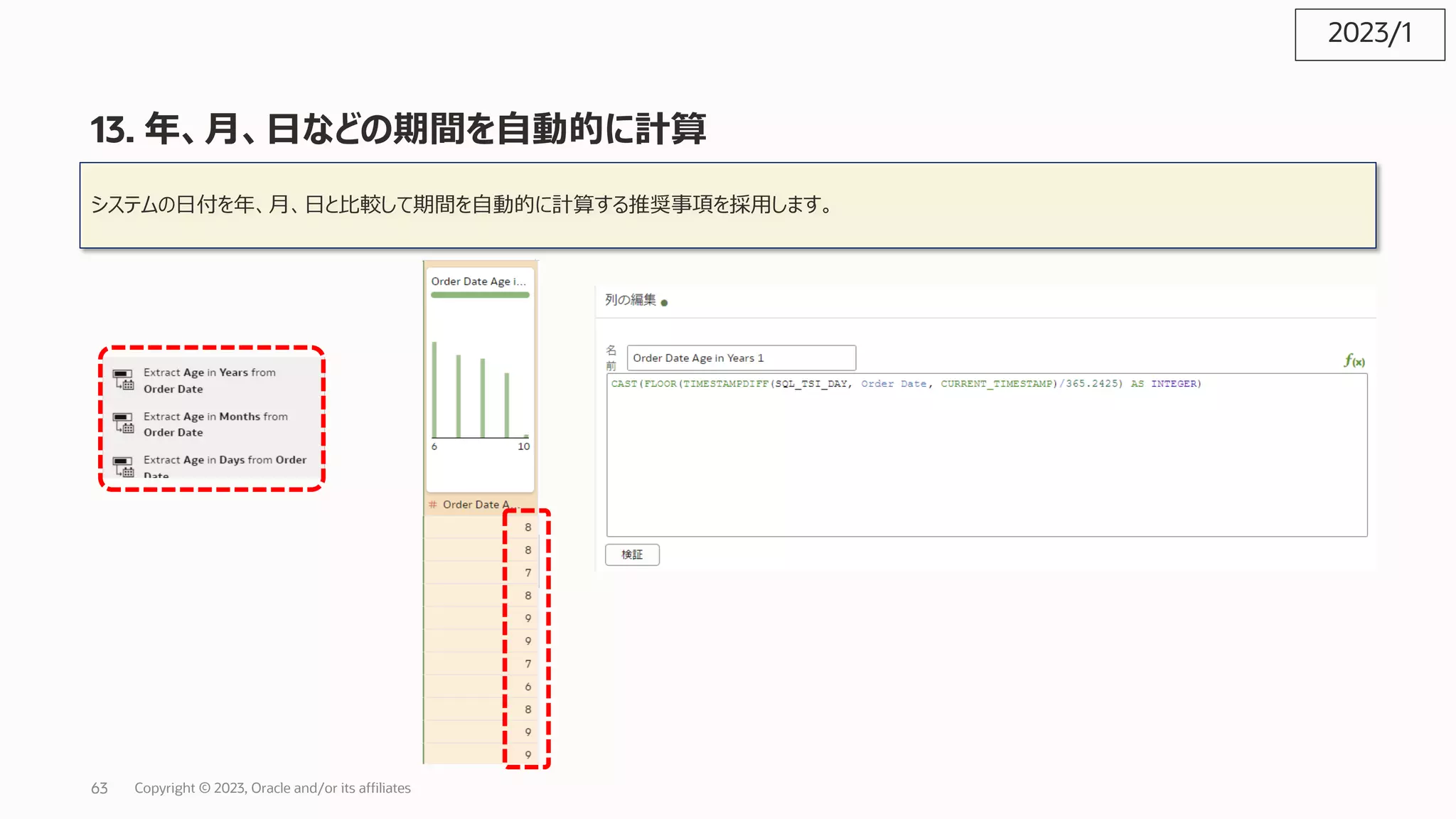Viewport: 1456px width, 819px height.
Task: Click the Order Date token in the expression
Action: click(894, 383)
